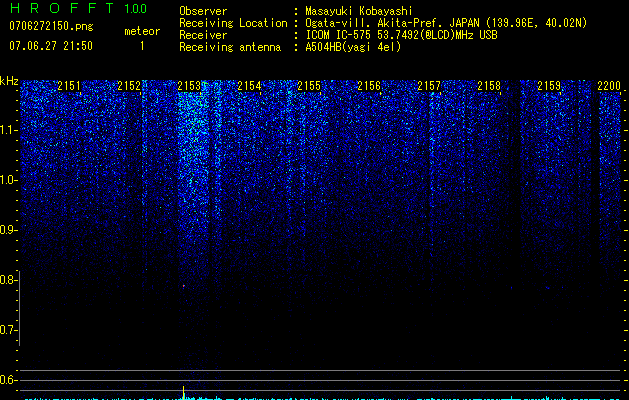Click the 0.8 kHz axis label
The height and width of the screenshot is (400, 629).
click(x=8, y=280)
